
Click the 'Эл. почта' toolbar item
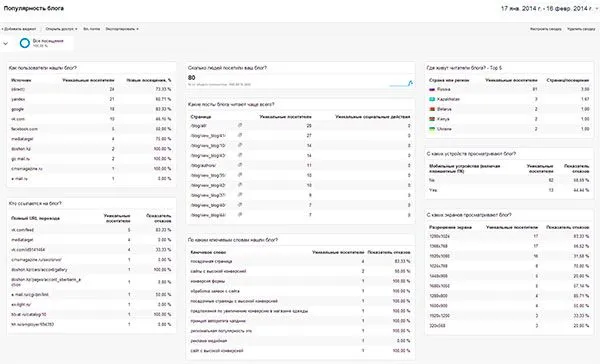coord(91,29)
